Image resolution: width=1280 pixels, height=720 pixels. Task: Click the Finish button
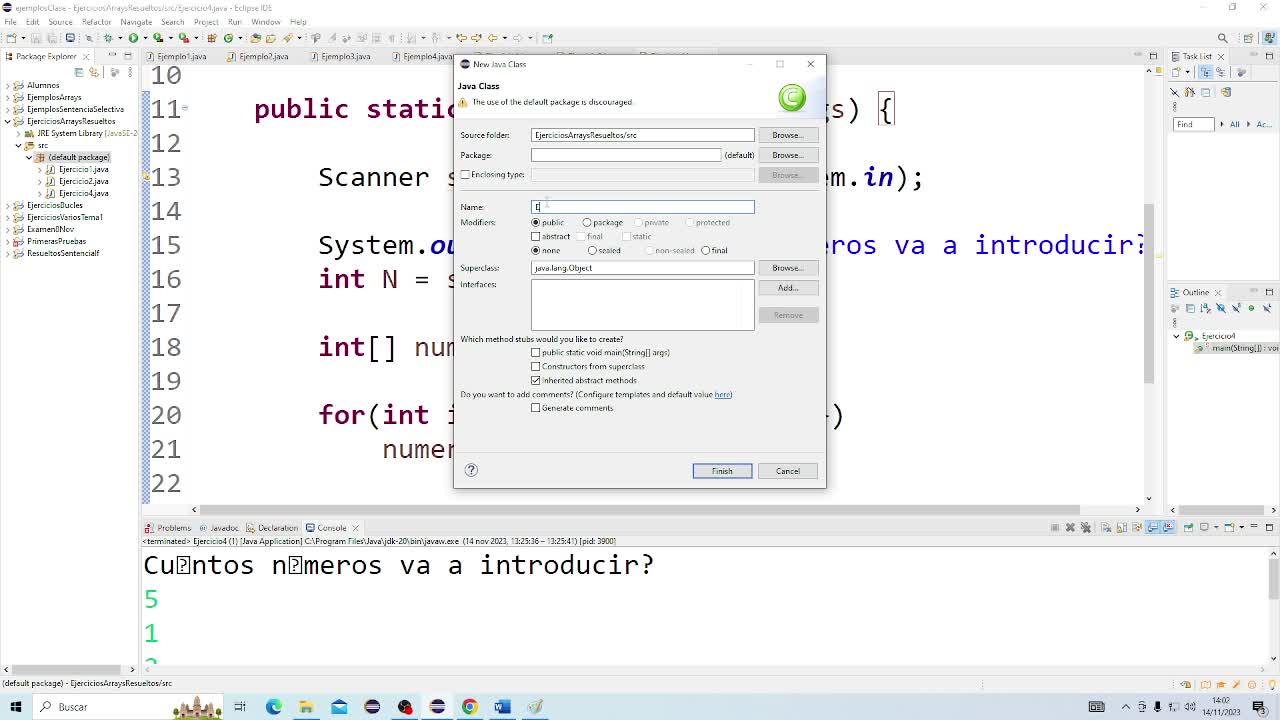point(722,471)
